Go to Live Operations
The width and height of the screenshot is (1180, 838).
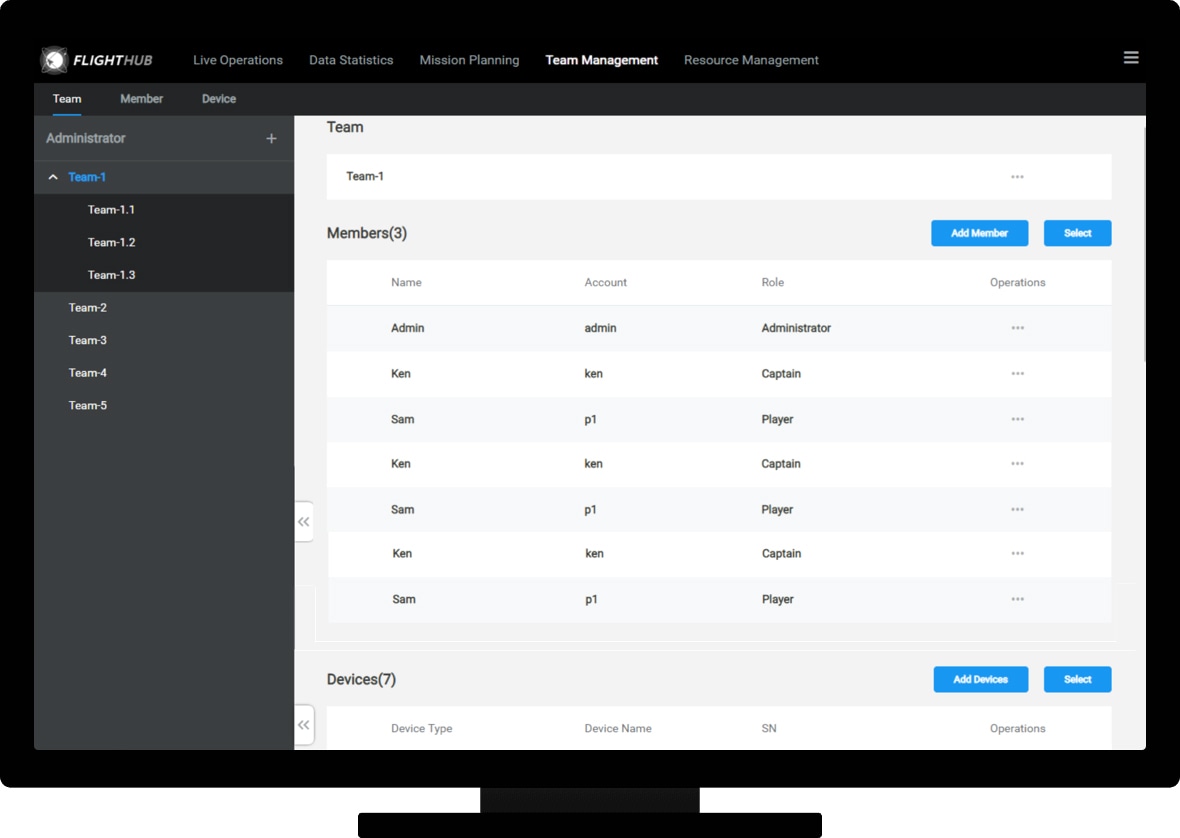coord(238,60)
